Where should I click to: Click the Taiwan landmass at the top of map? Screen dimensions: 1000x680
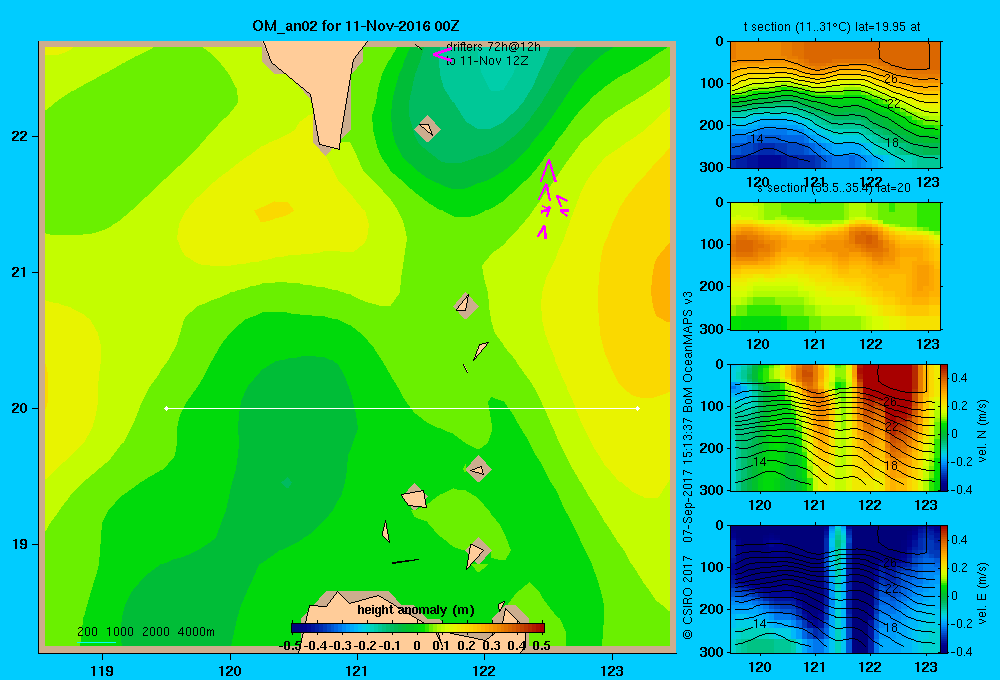click(x=319, y=83)
